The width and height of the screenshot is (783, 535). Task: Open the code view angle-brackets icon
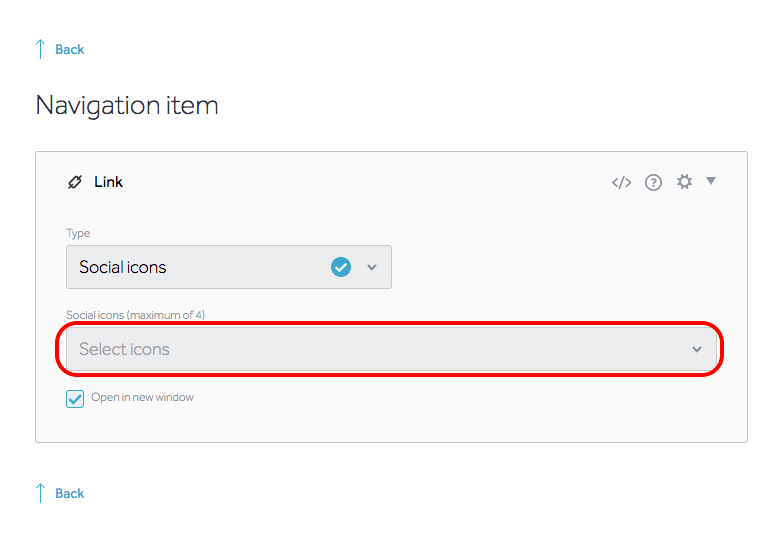click(x=621, y=183)
